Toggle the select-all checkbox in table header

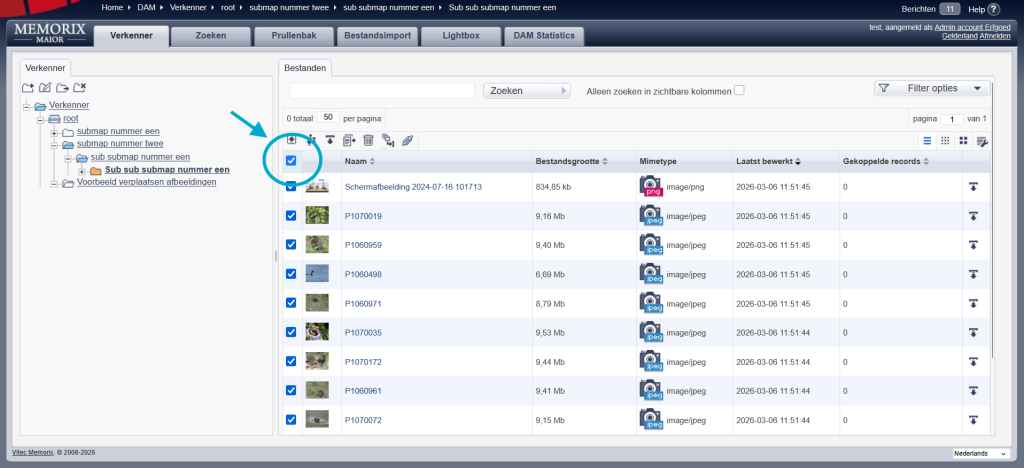point(291,161)
